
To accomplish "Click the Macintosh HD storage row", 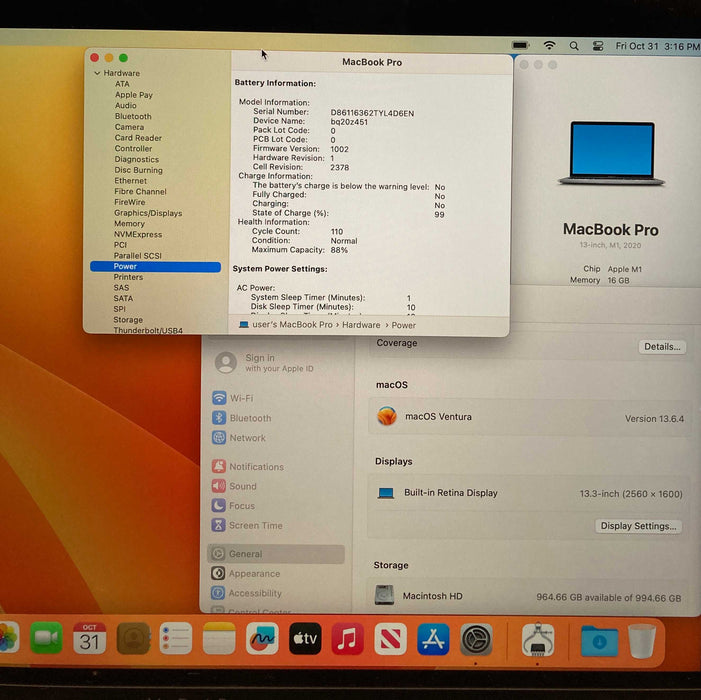I will (528, 597).
